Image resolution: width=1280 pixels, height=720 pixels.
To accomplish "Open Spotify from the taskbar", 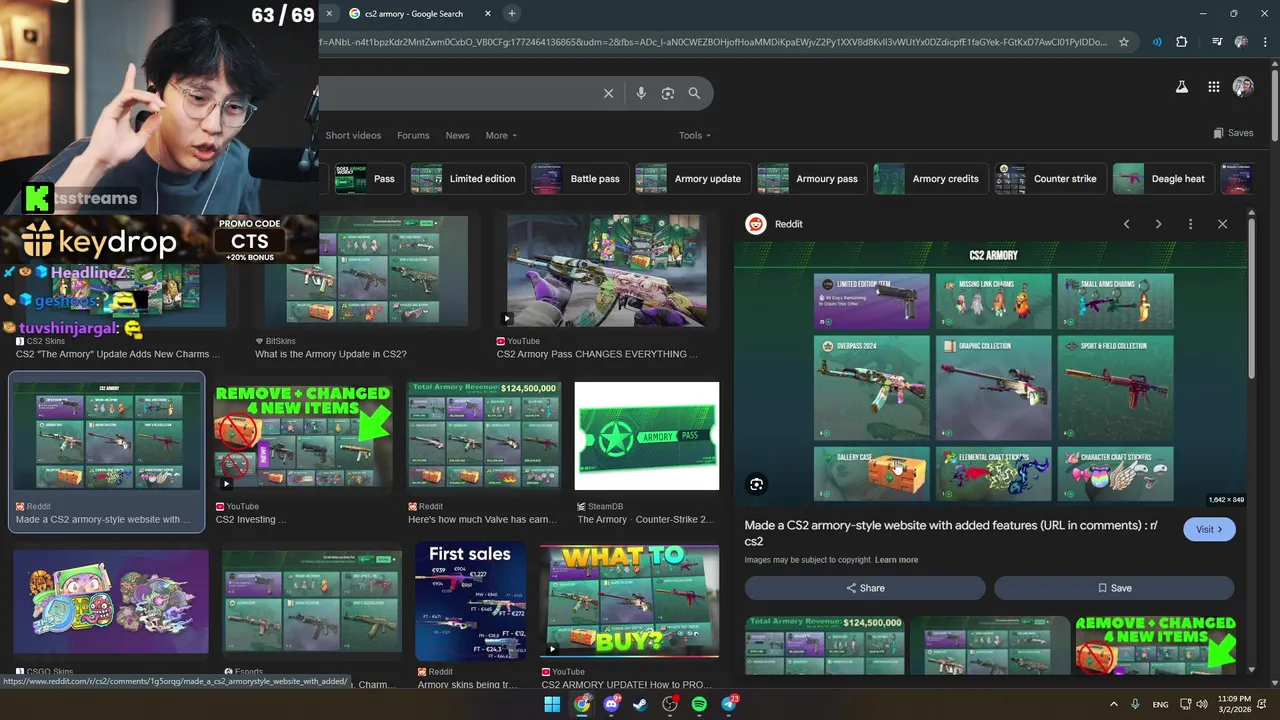I will (699, 704).
